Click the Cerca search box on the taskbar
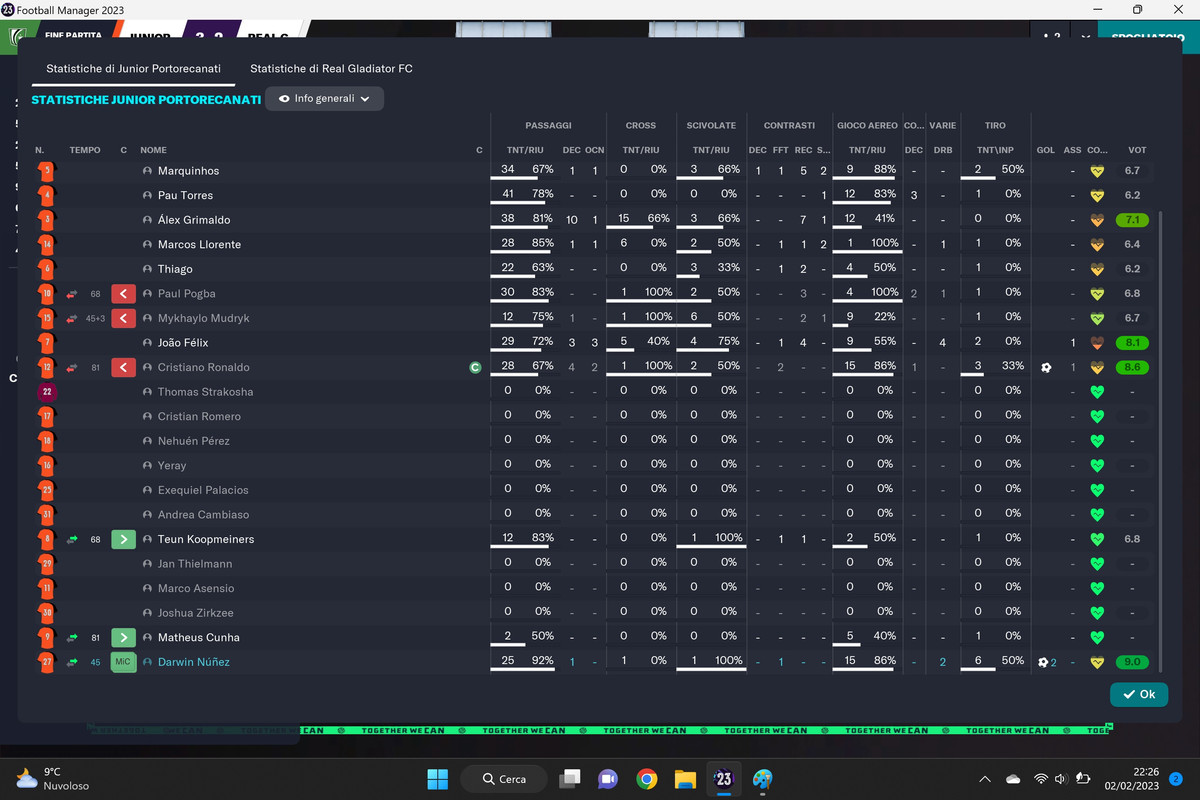Image resolution: width=1200 pixels, height=800 pixels. (504, 779)
